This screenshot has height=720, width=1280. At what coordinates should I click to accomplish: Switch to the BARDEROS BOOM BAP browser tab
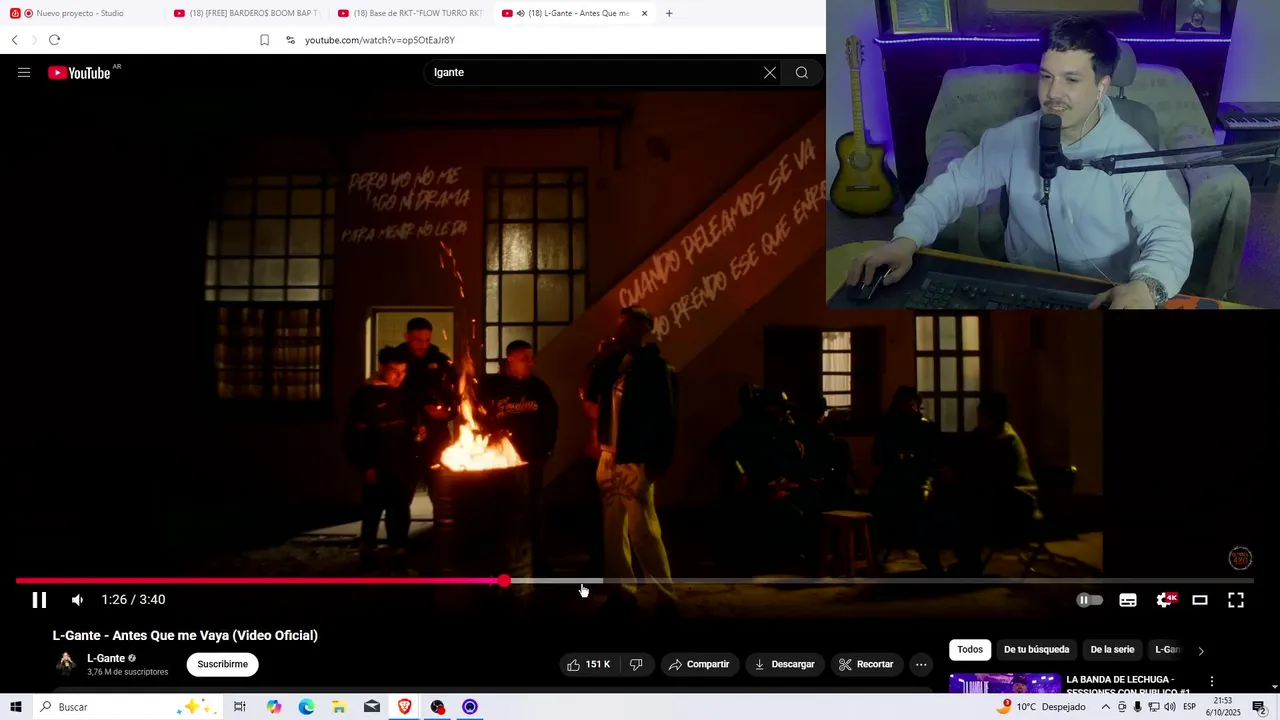(247, 13)
